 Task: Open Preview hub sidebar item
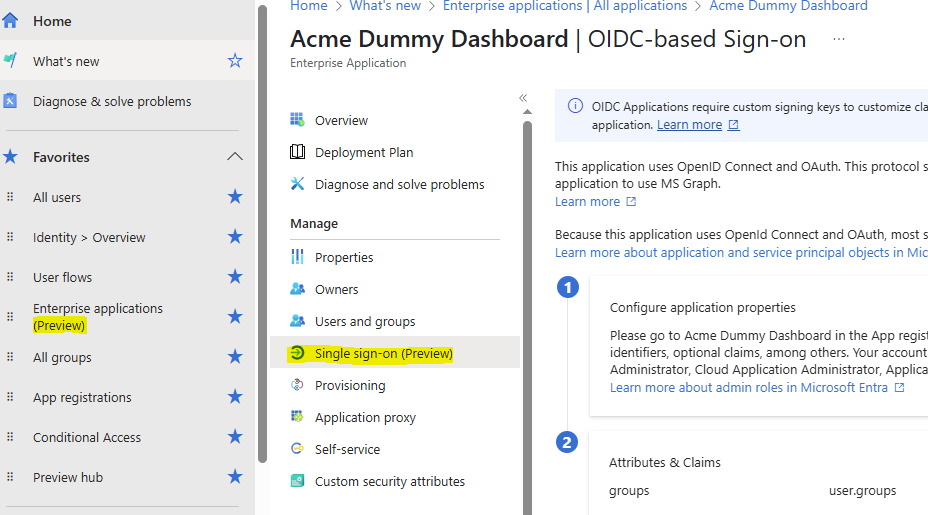click(67, 477)
